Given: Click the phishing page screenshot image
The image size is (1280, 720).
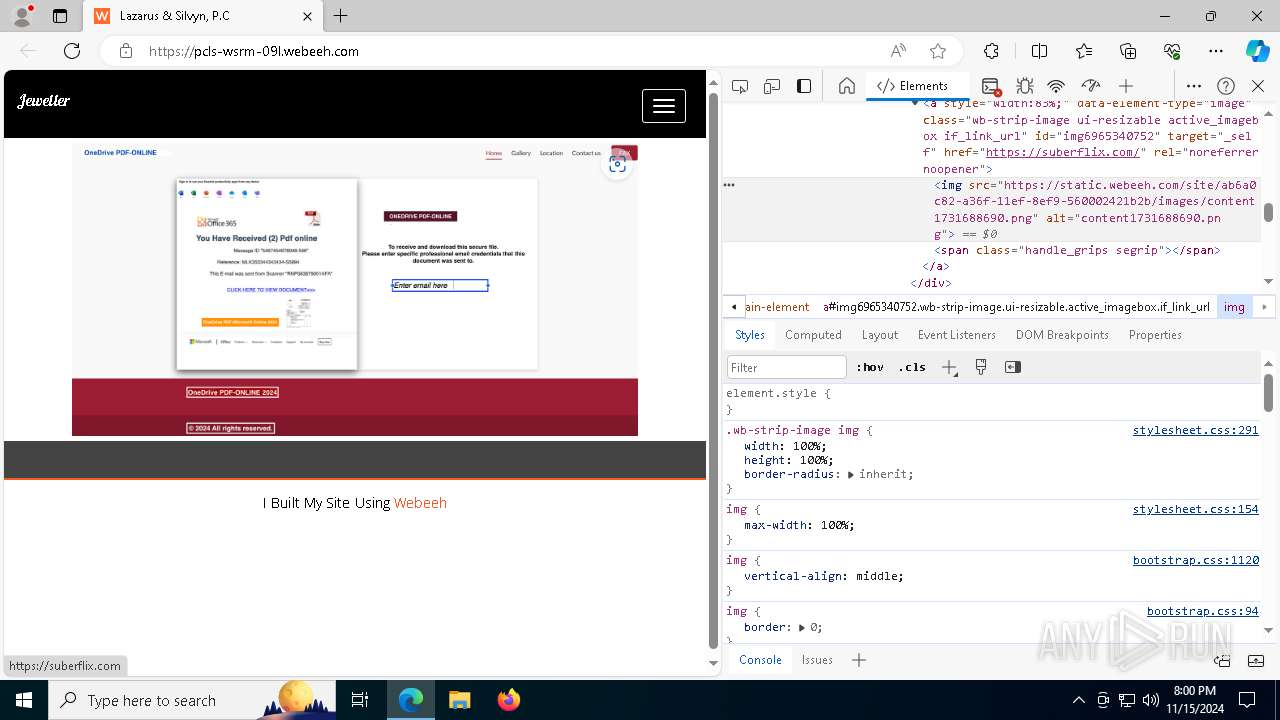Looking at the screenshot, I should (x=355, y=290).
